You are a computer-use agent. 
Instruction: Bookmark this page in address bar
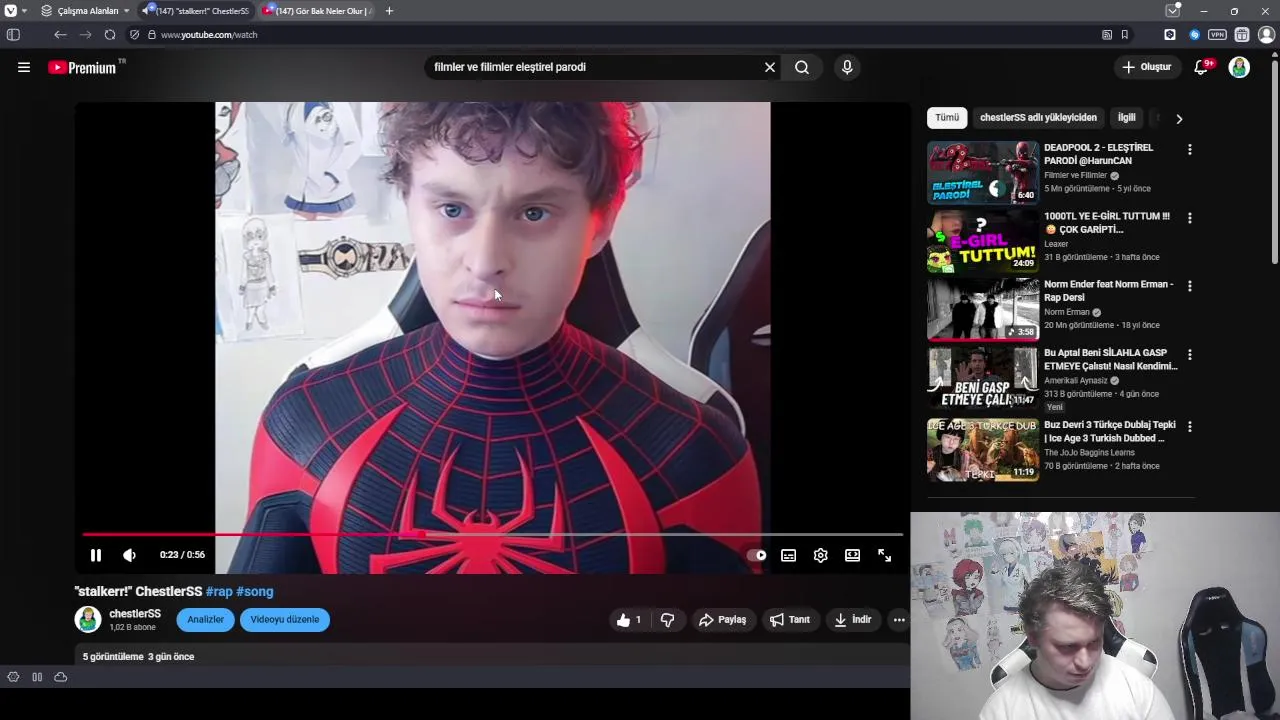[1125, 34]
